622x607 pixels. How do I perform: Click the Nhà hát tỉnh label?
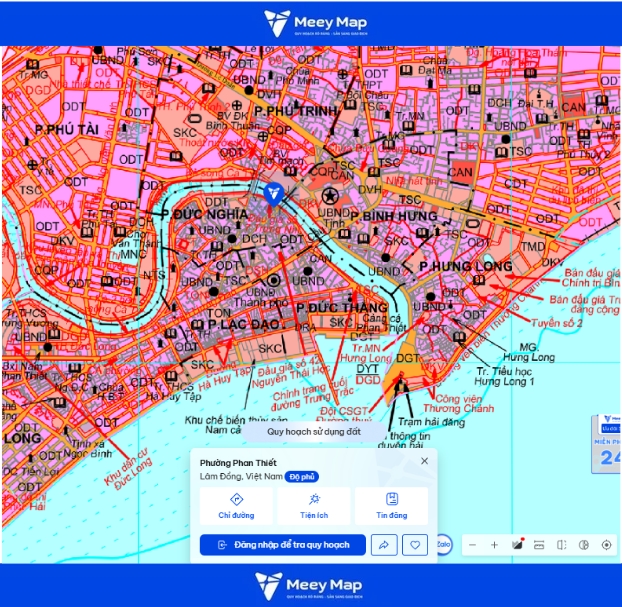414,181
